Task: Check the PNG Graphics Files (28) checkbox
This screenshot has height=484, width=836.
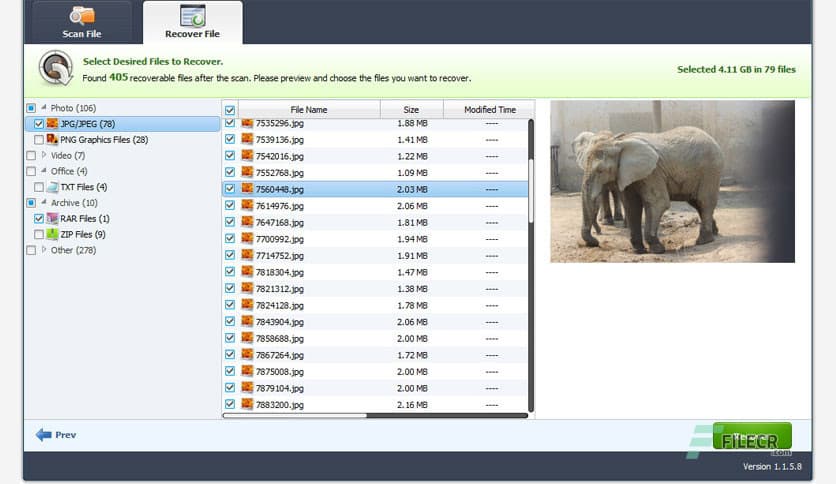Action: coord(38,140)
